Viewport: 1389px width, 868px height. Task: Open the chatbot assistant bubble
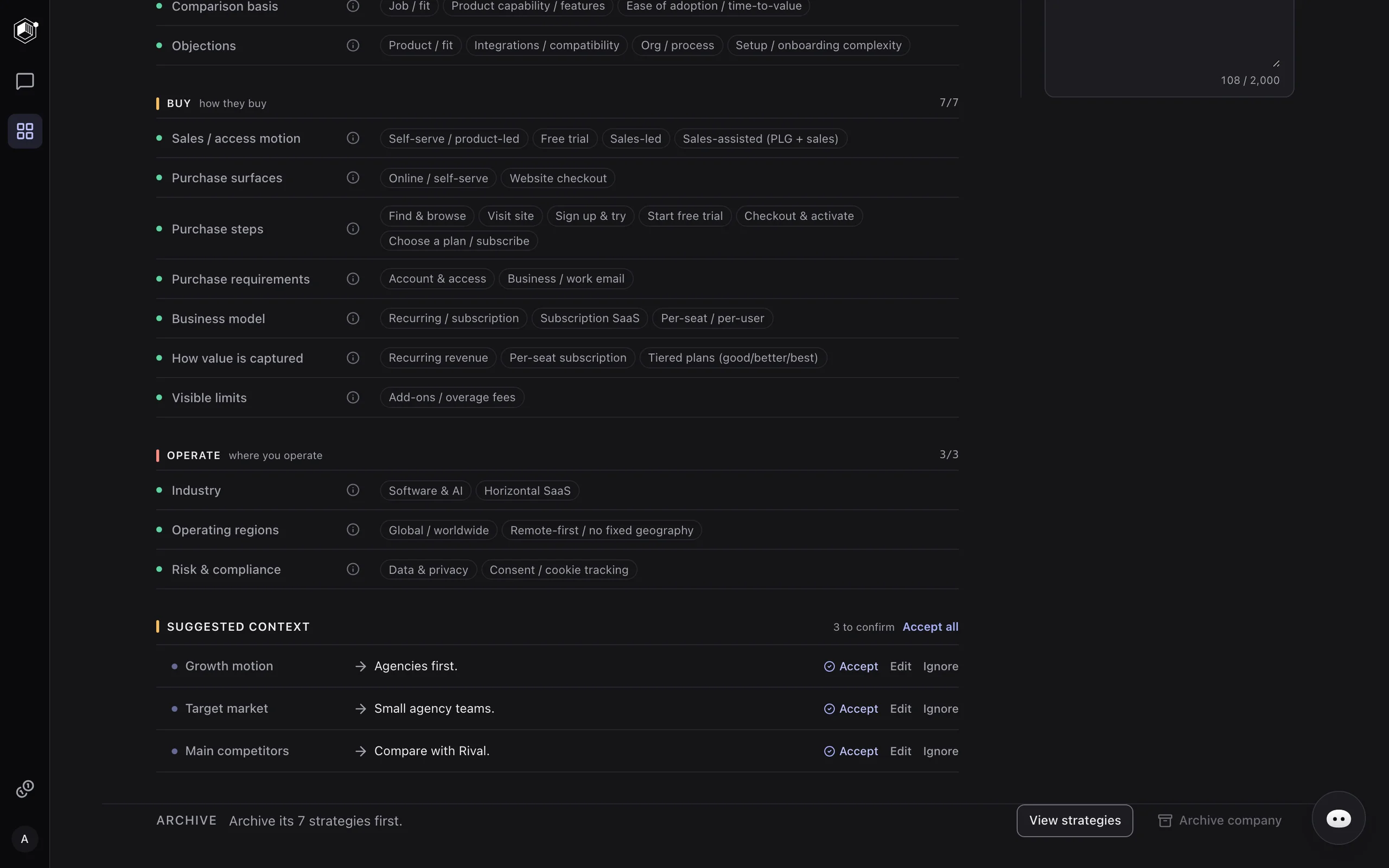pyautogui.click(x=1339, y=818)
